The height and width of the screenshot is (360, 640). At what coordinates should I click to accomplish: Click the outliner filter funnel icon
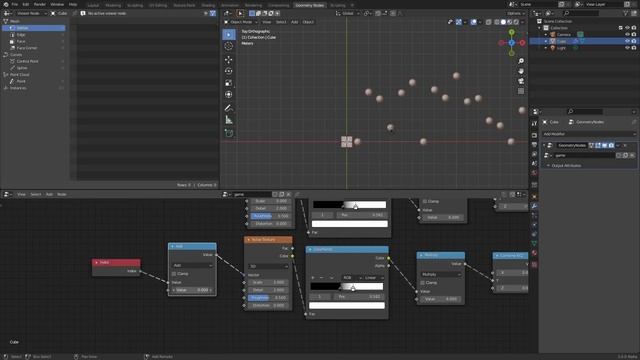[x=626, y=13]
